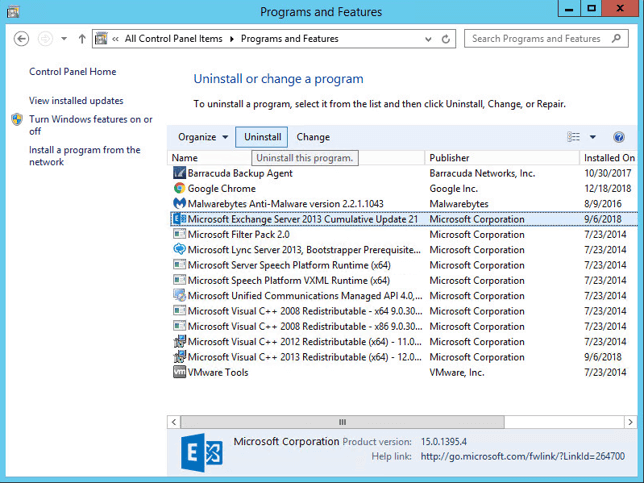Click the large Exchange logo in details pane
This screenshot has width=644, height=483.
[x=202, y=452]
